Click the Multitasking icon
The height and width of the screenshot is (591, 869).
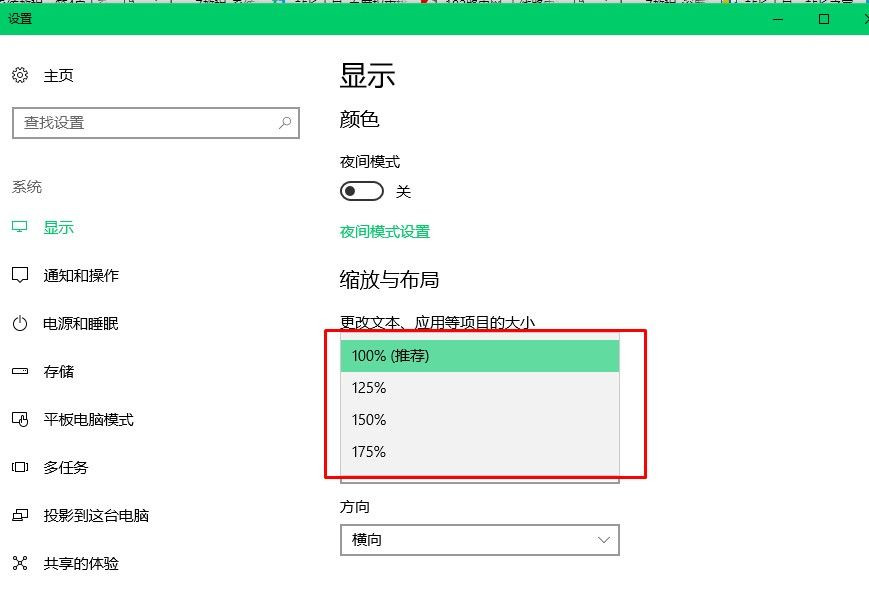point(20,468)
